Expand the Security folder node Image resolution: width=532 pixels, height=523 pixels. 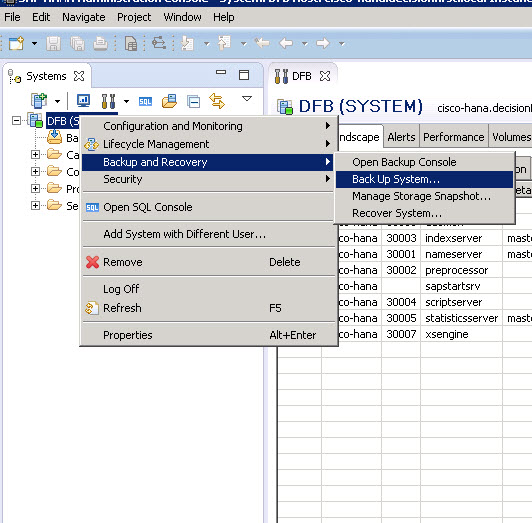point(35,205)
